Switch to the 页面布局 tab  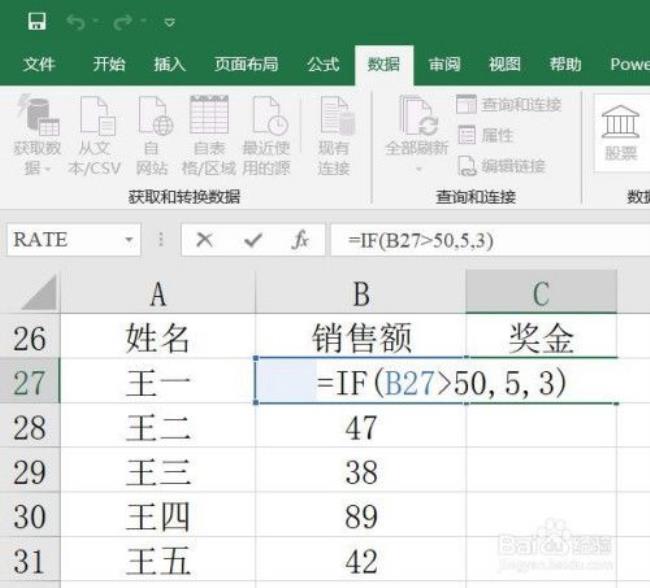pos(246,64)
